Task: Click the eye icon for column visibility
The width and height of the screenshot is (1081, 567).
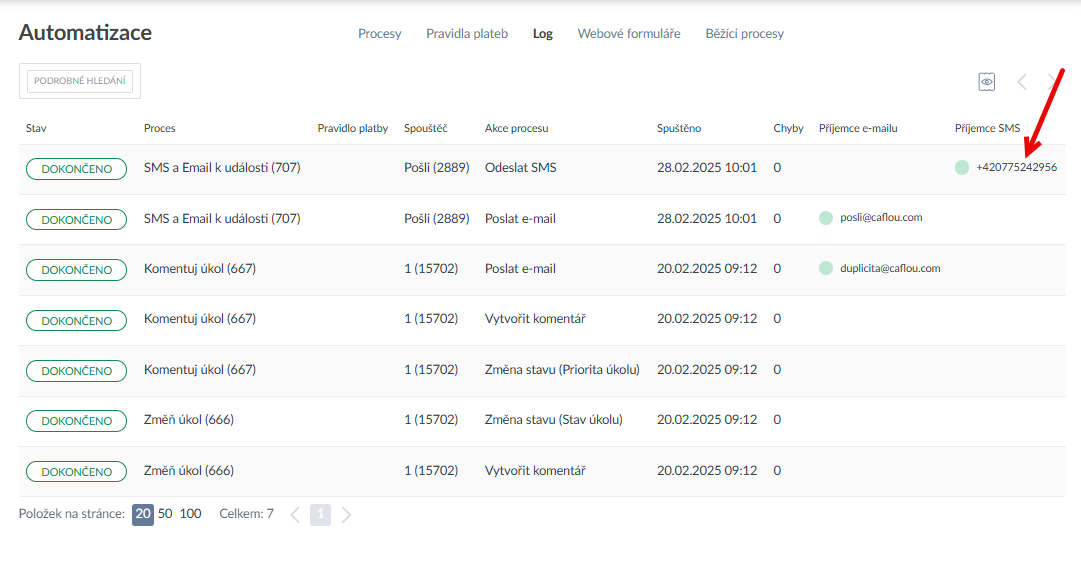Action: pos(986,82)
